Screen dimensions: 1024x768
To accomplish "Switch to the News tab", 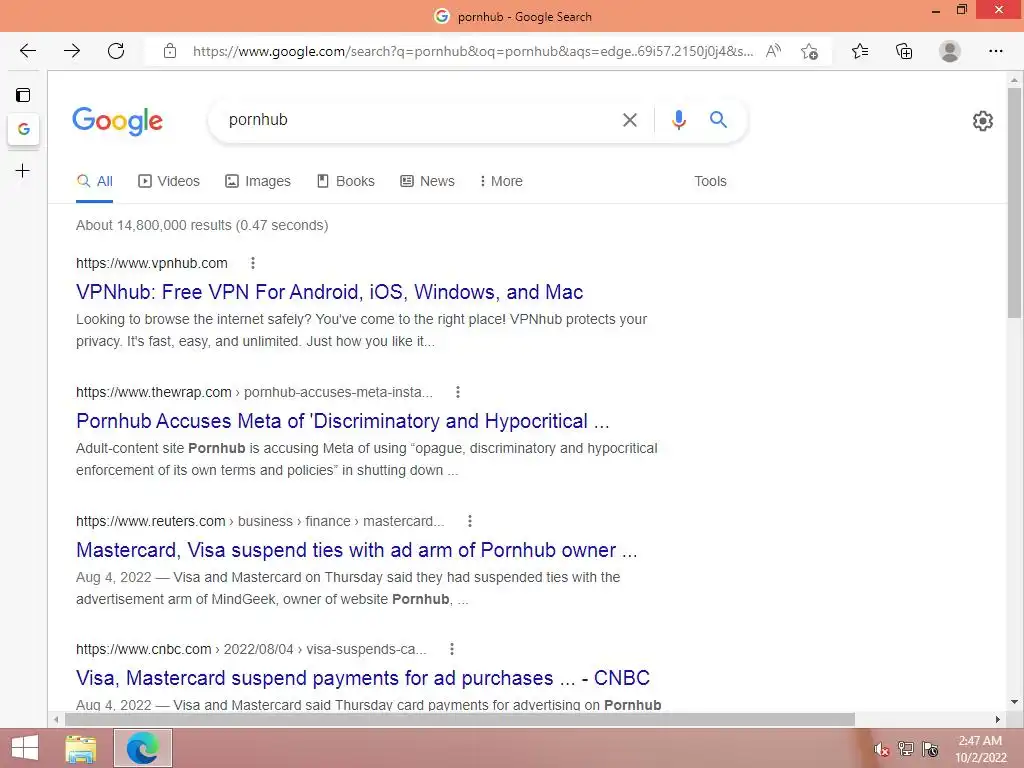I will click(x=427, y=182).
